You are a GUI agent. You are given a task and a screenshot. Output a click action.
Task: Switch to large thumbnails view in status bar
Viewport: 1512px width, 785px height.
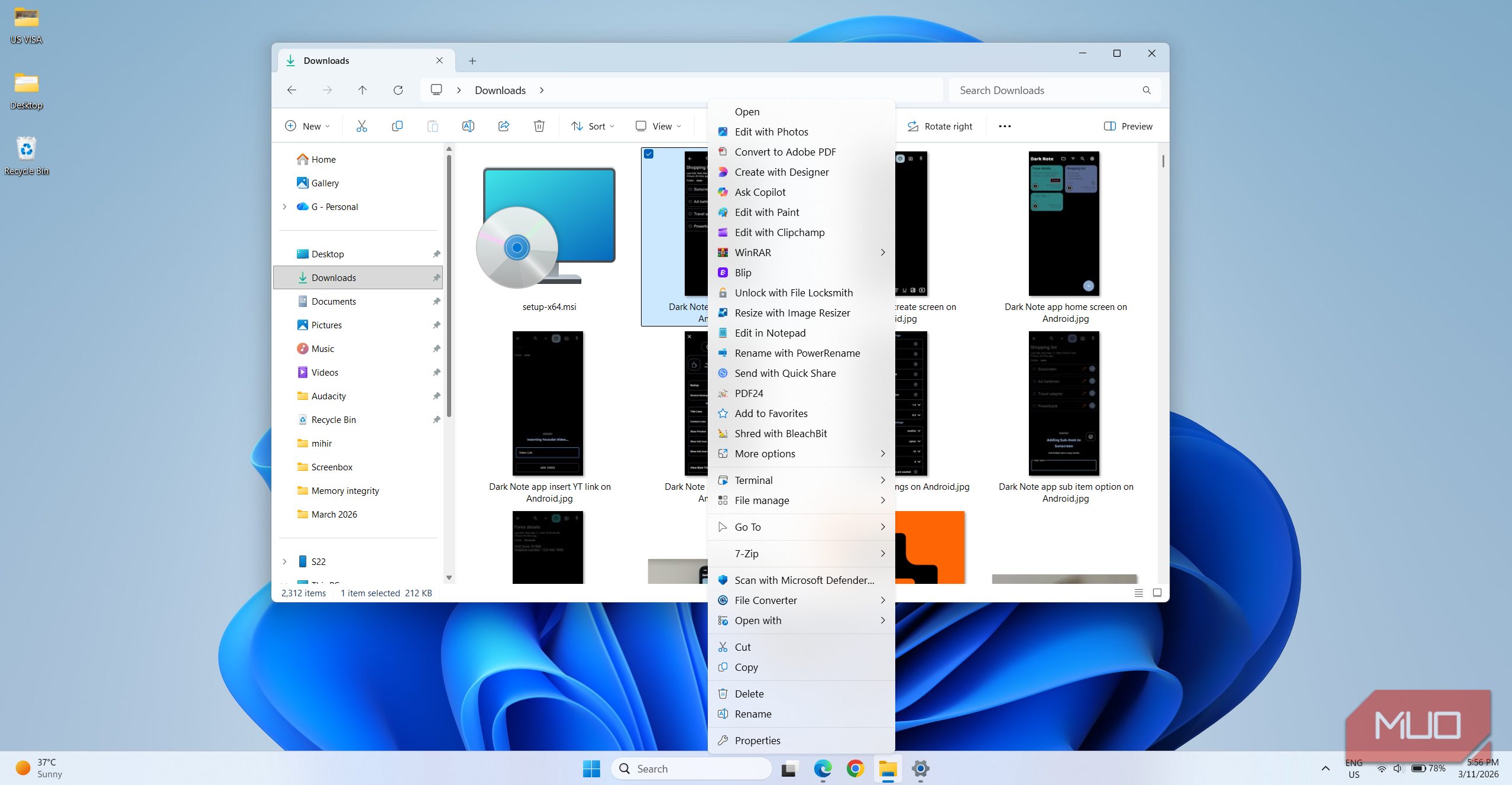(x=1157, y=593)
